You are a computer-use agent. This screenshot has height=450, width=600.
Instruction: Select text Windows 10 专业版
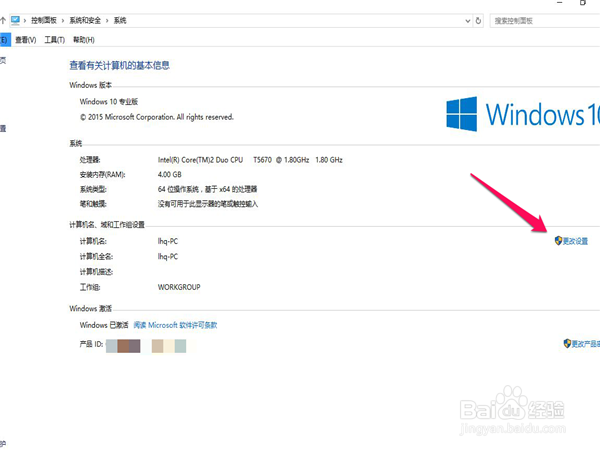pyautogui.click(x=109, y=102)
